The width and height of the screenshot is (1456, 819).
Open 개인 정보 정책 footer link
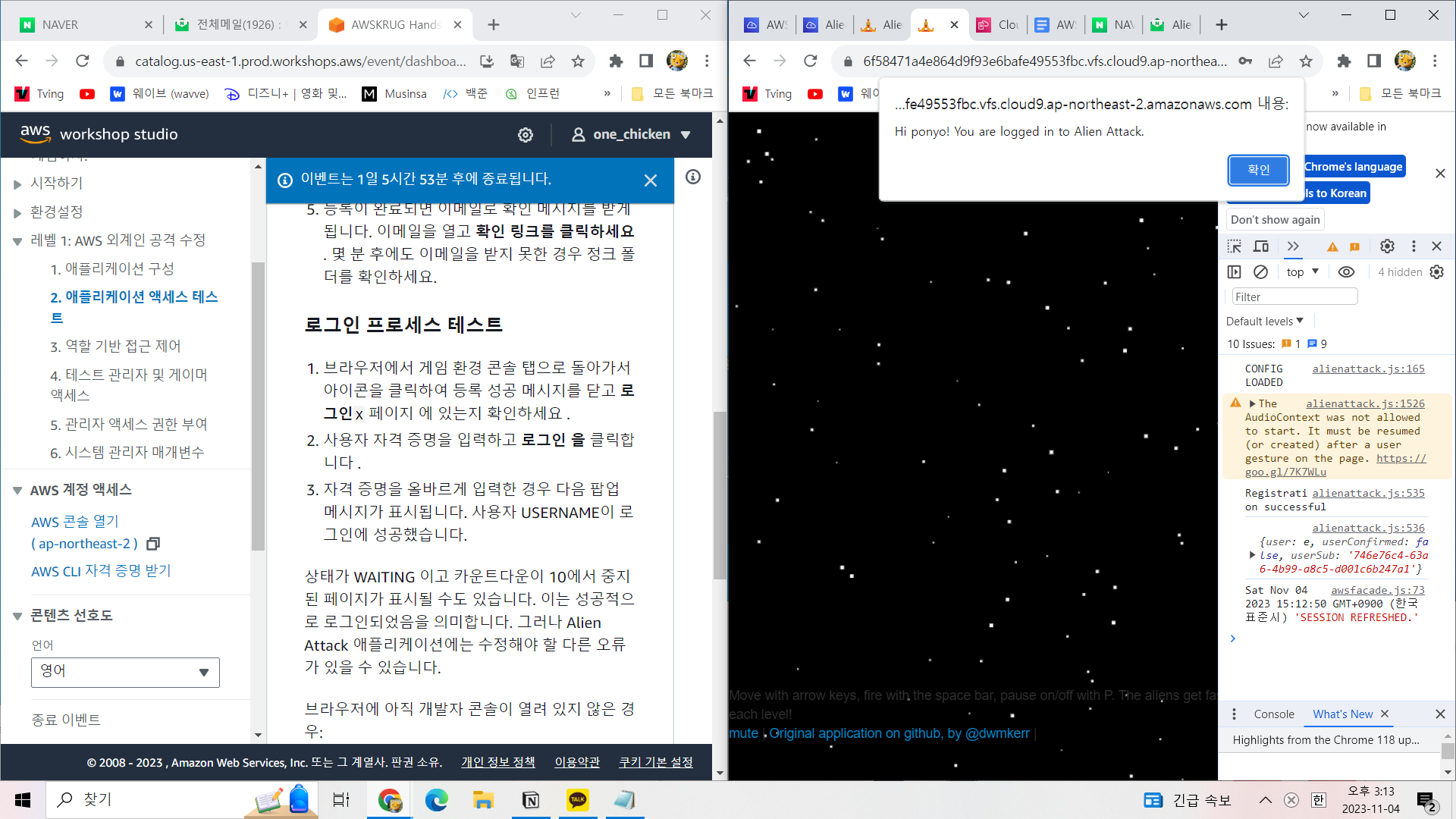click(x=498, y=762)
